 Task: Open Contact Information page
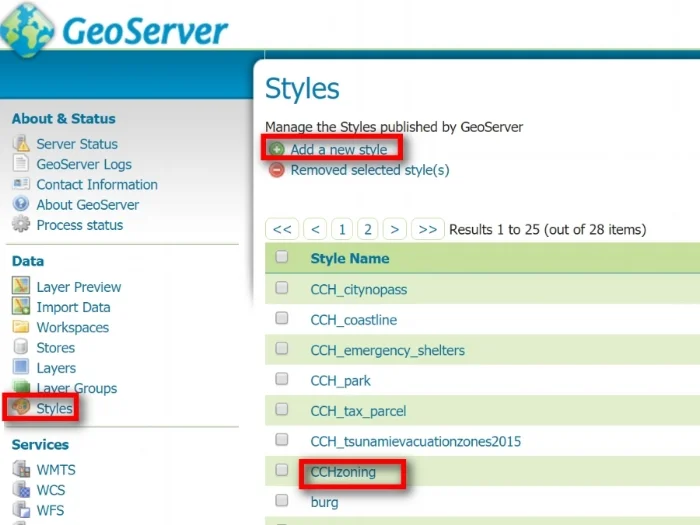97,184
